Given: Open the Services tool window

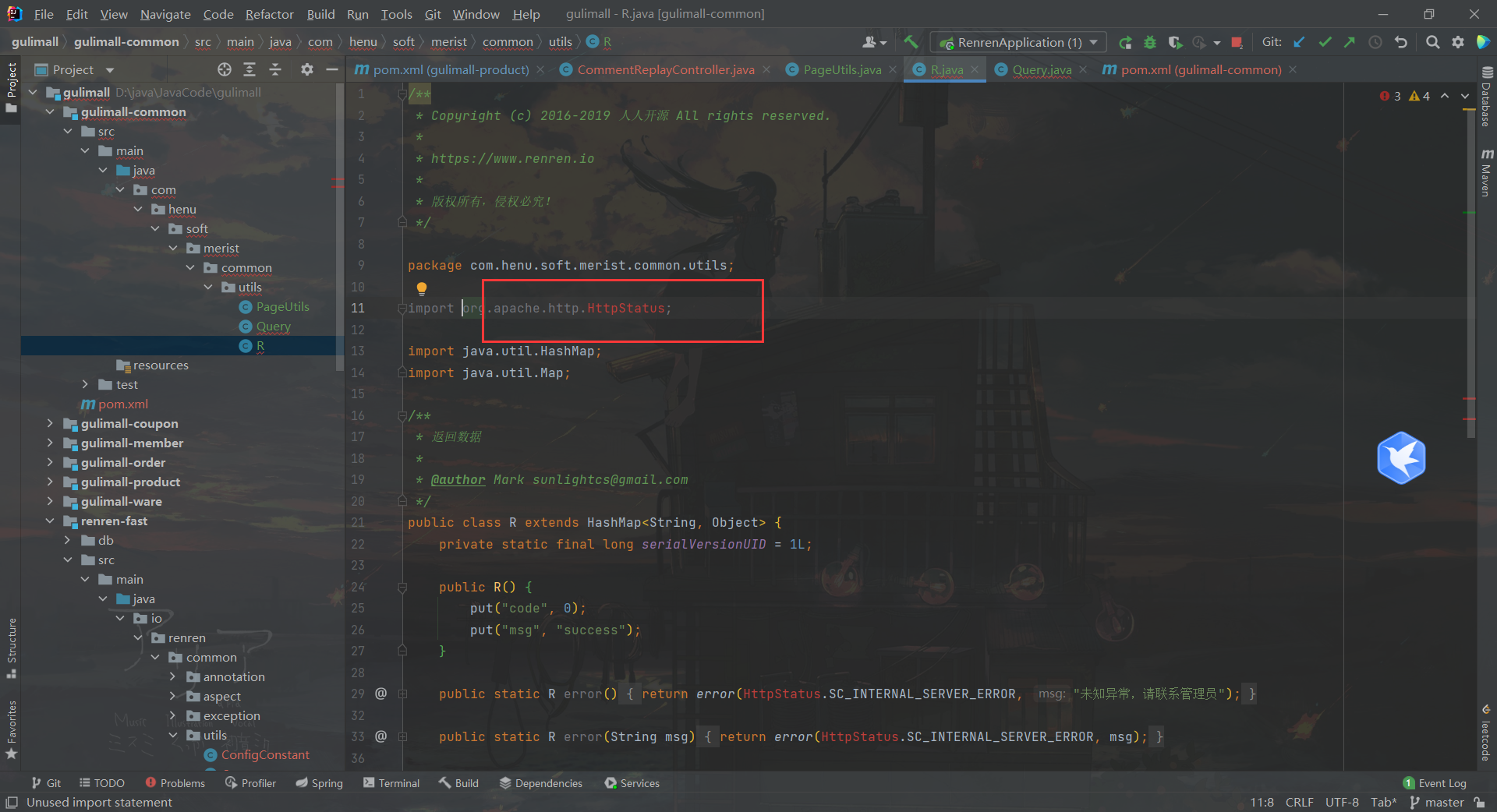Looking at the screenshot, I should coord(632,783).
